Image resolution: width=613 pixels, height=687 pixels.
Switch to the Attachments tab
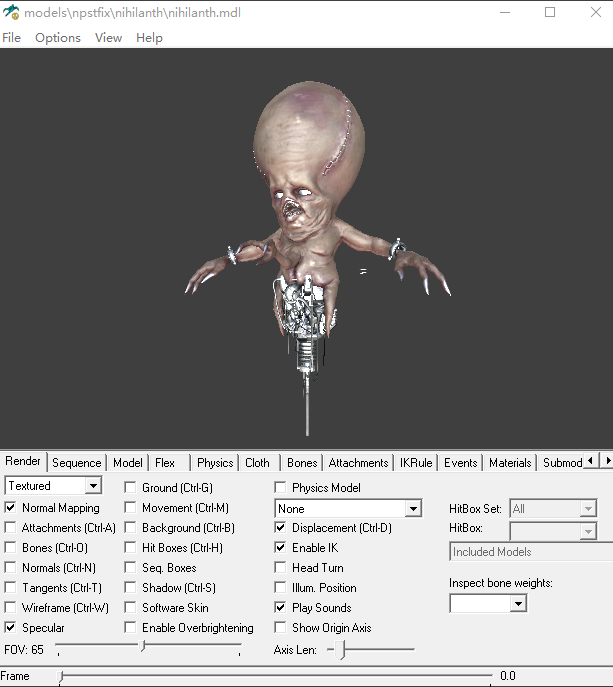pyautogui.click(x=358, y=463)
